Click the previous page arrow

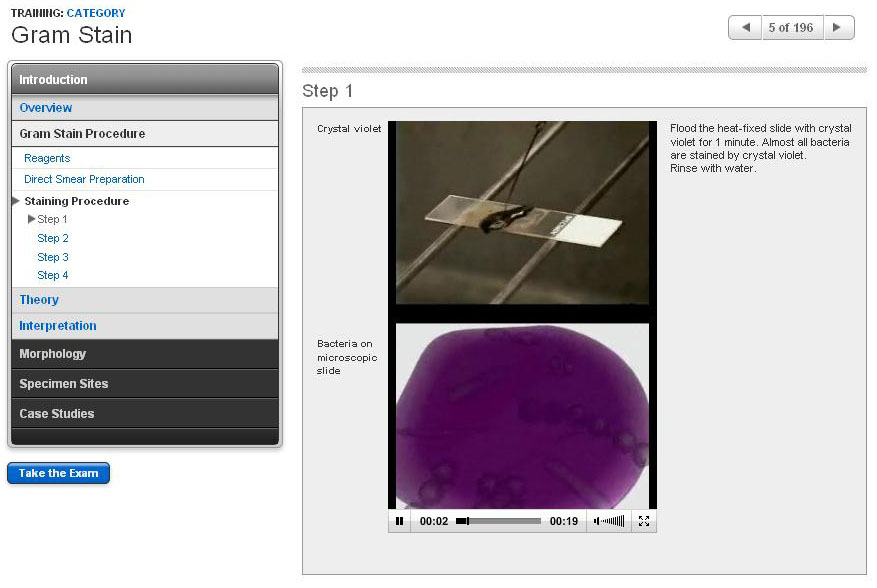743,27
